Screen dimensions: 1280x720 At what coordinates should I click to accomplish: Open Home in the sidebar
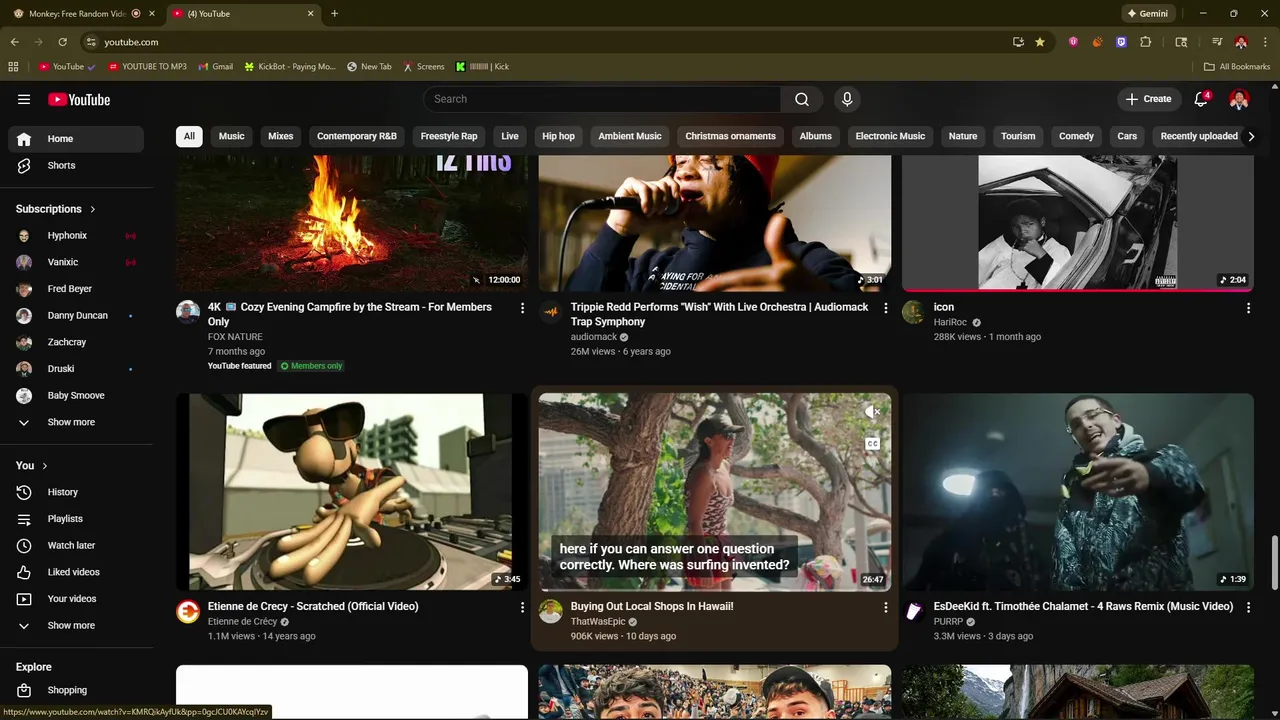click(76, 139)
